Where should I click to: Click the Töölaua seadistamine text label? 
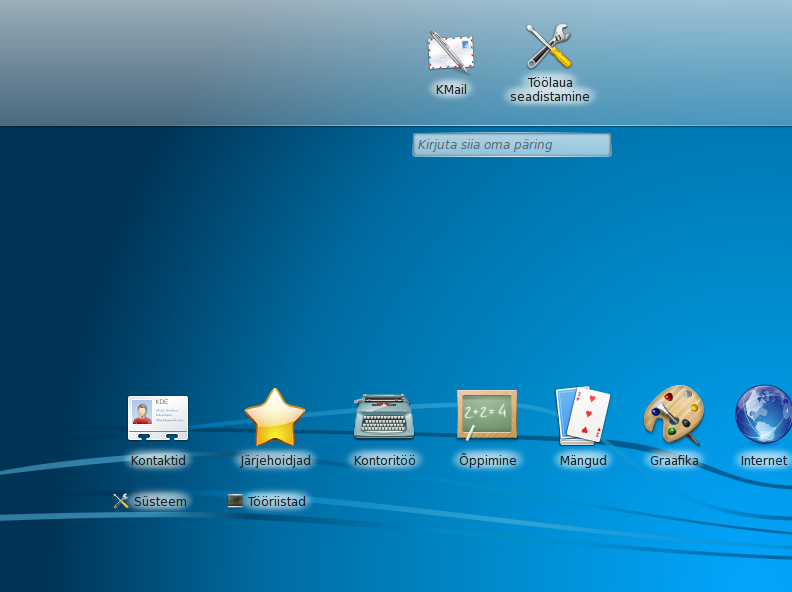[x=550, y=90]
